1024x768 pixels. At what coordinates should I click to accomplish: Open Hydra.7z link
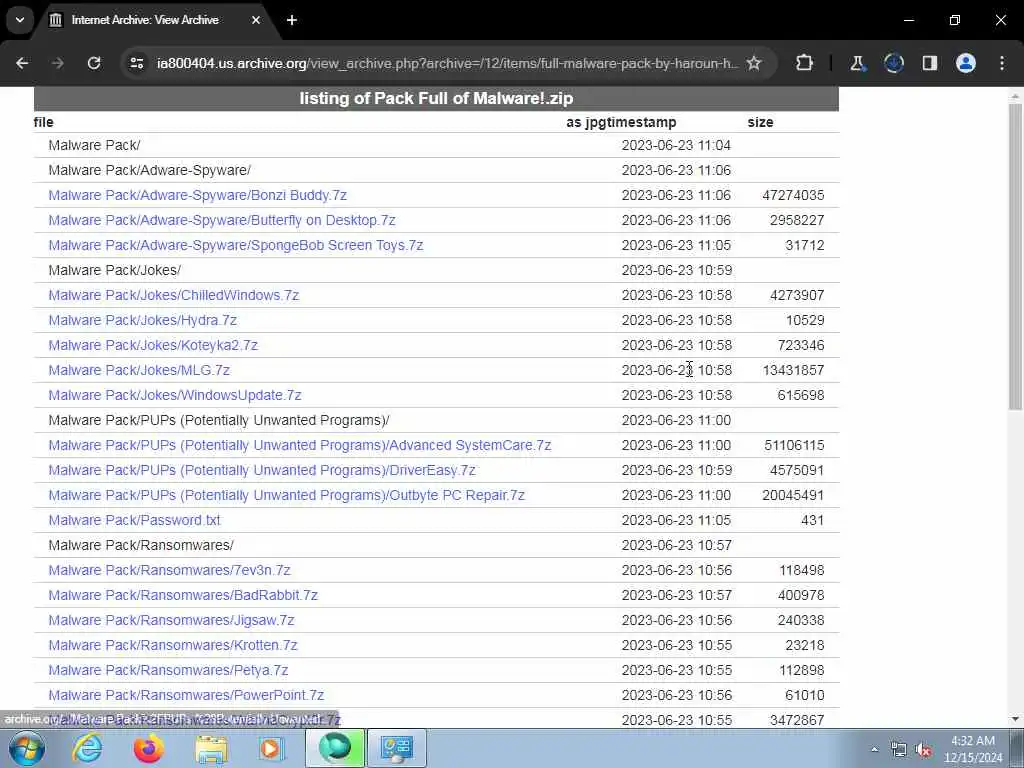click(x=142, y=320)
